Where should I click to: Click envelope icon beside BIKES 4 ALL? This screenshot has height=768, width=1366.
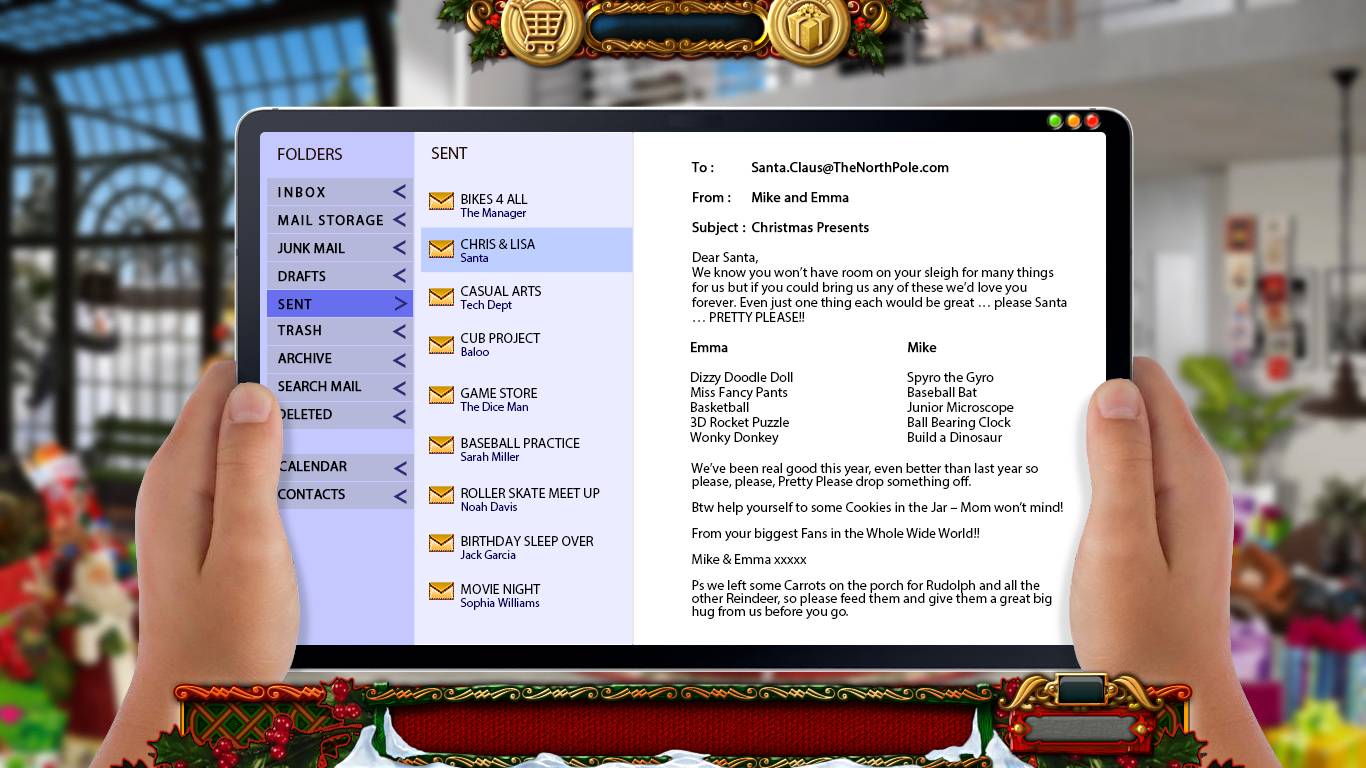coord(441,201)
